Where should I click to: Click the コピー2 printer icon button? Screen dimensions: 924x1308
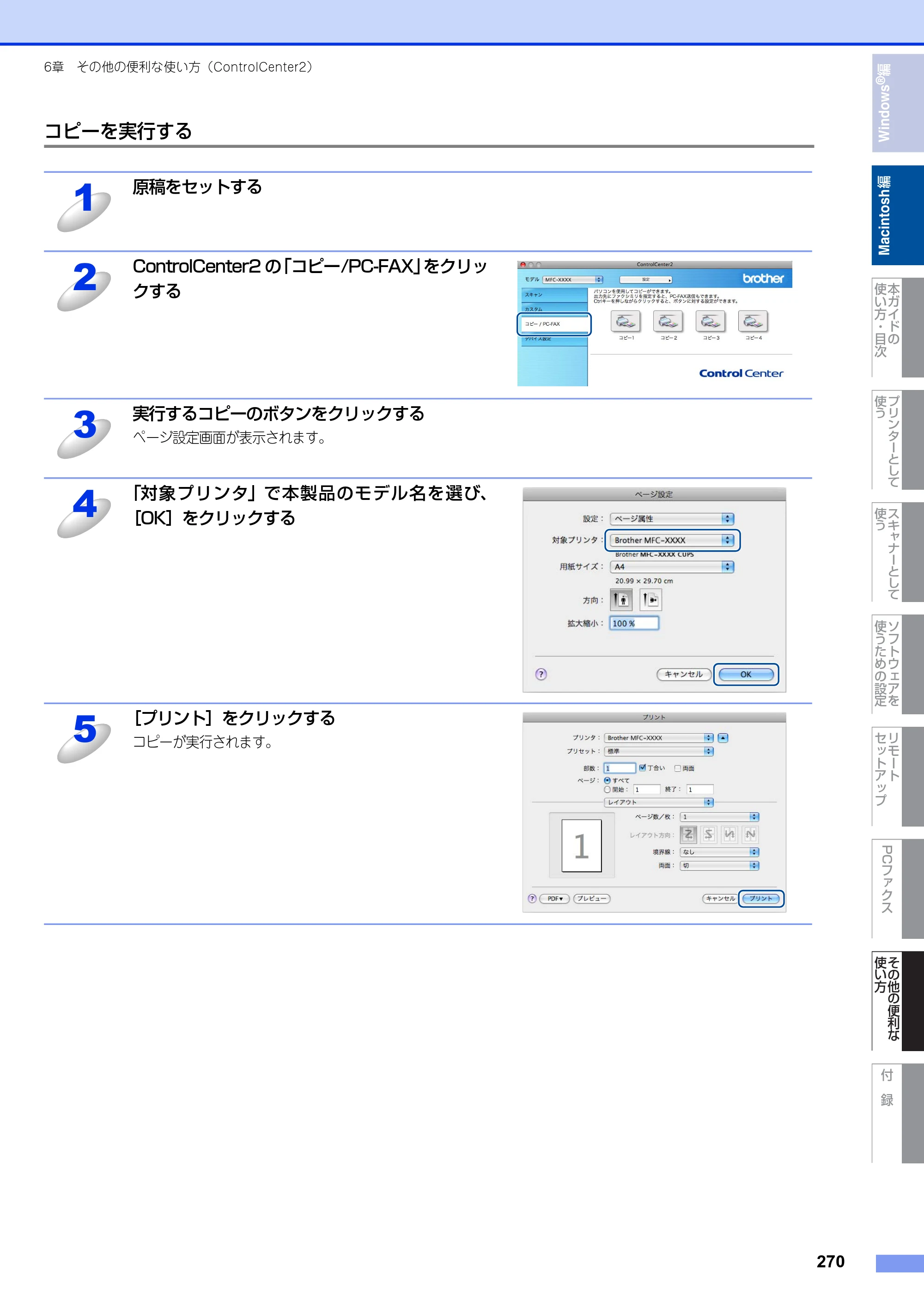pos(668,322)
